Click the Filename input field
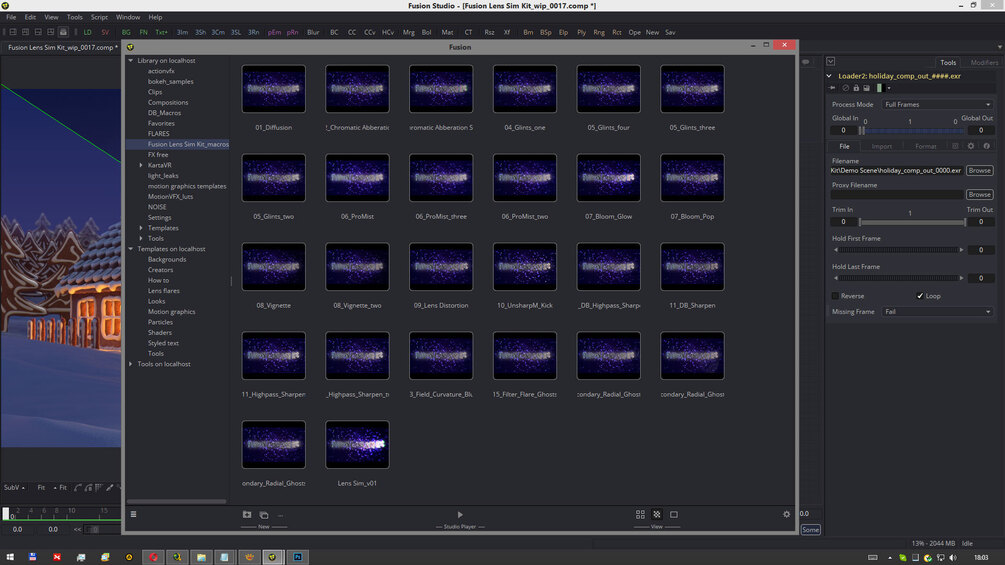Image resolution: width=1005 pixels, height=565 pixels. (897, 170)
